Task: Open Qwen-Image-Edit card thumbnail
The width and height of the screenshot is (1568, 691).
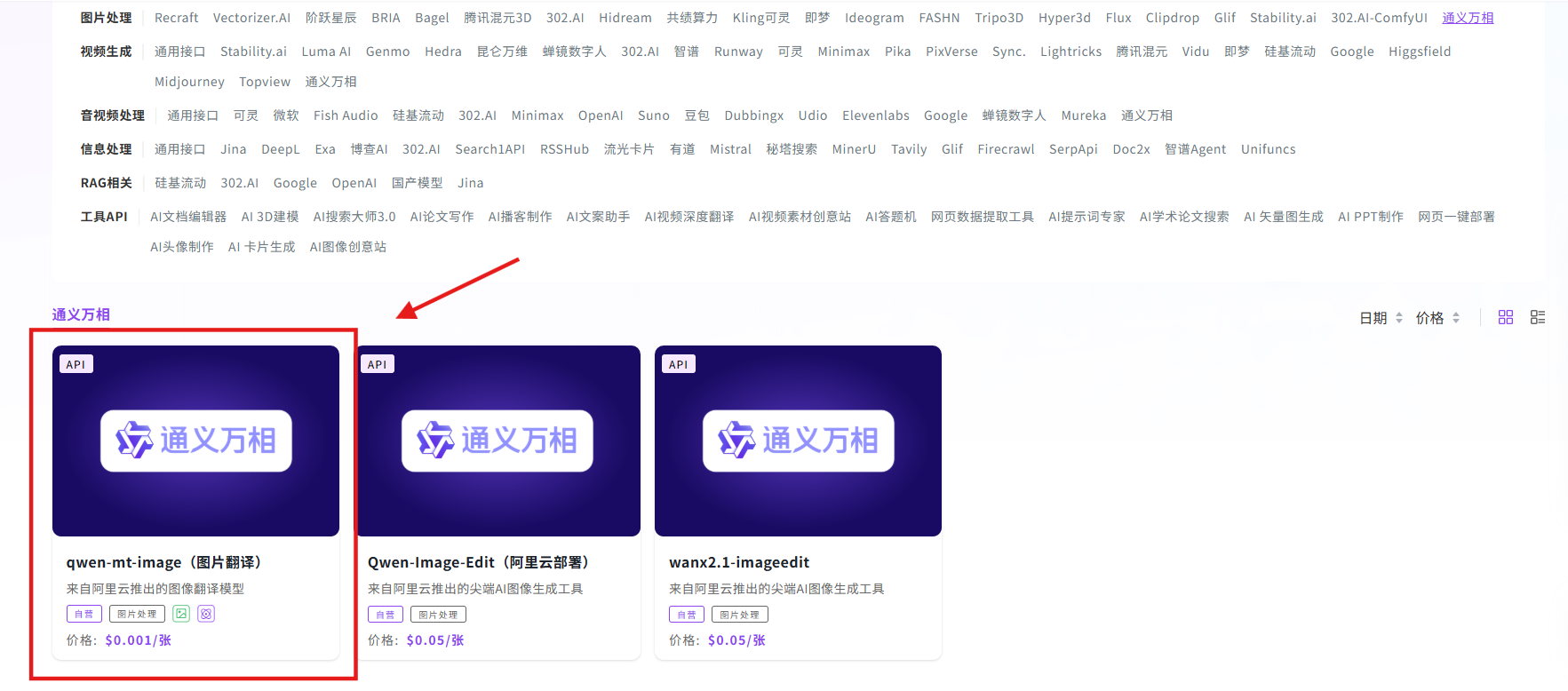Action: click(x=497, y=441)
